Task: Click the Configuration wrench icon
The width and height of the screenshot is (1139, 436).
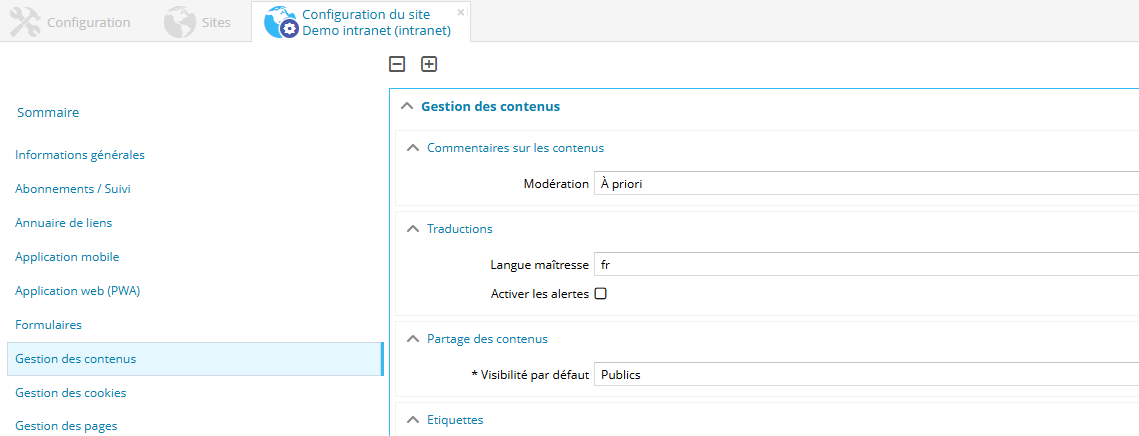Action: pos(25,22)
